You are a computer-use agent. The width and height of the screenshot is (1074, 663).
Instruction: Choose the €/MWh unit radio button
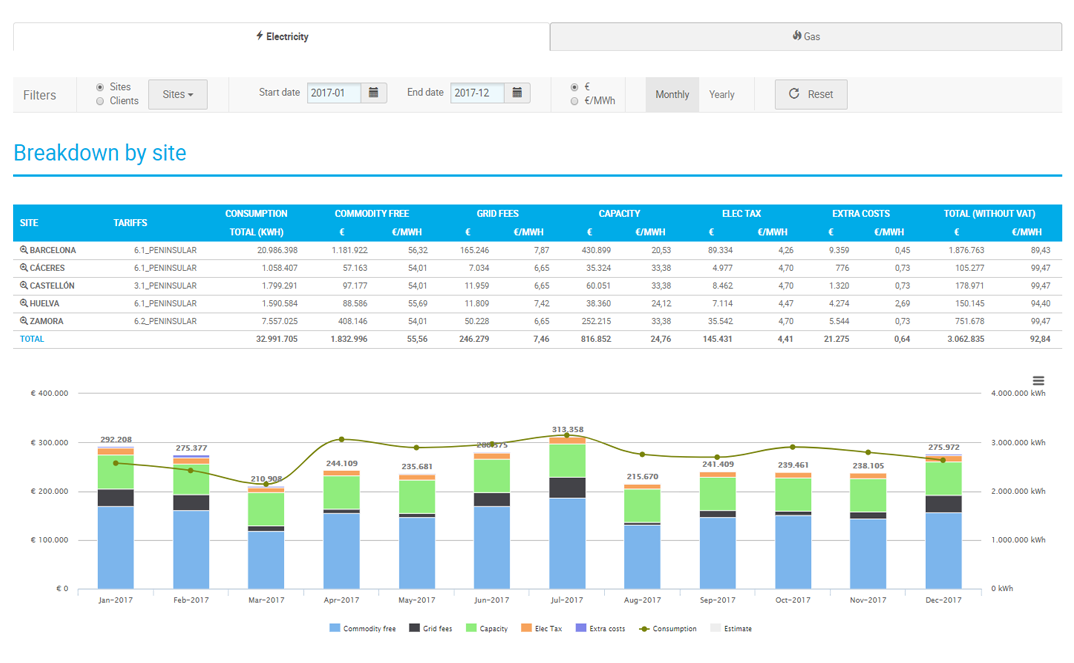click(573, 101)
